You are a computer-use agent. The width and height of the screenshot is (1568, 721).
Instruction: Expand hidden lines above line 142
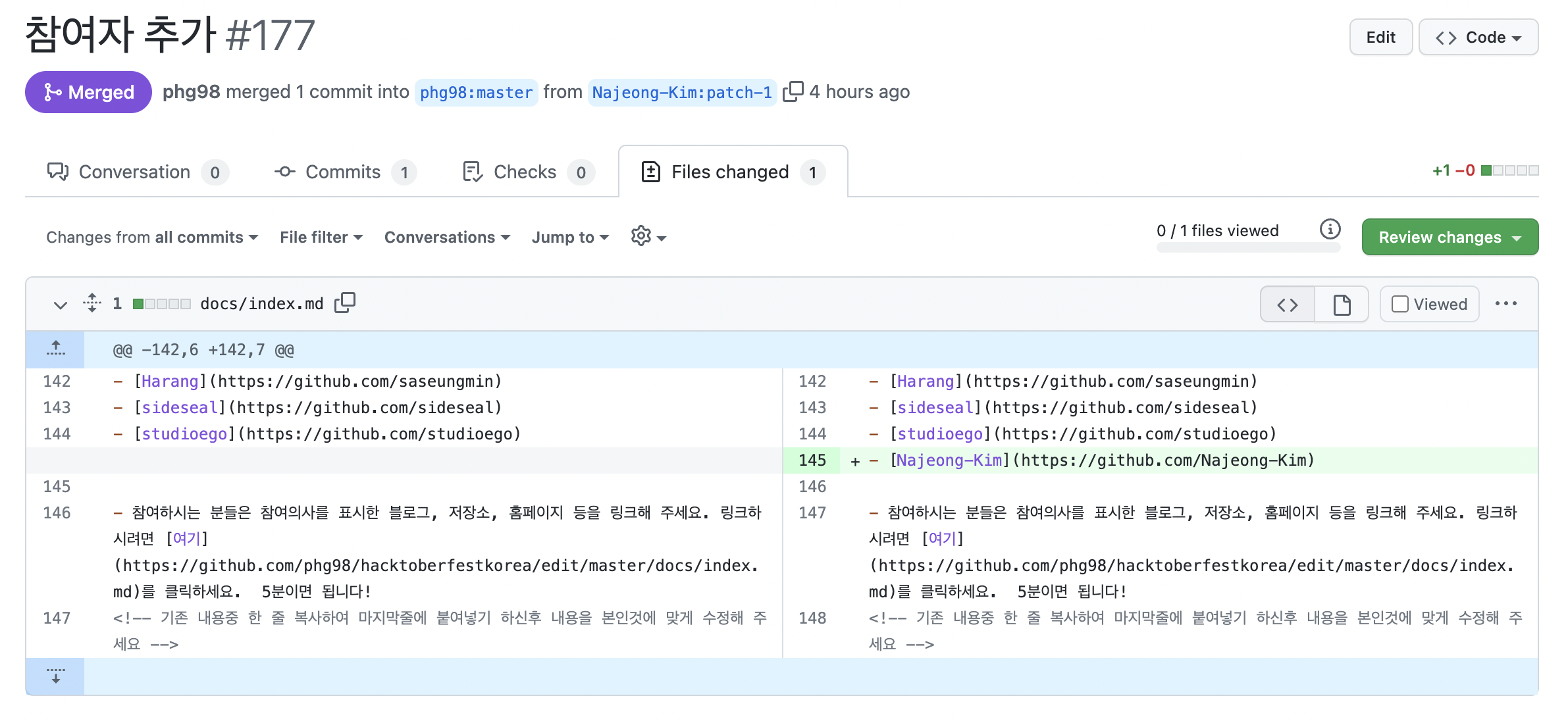pos(56,349)
